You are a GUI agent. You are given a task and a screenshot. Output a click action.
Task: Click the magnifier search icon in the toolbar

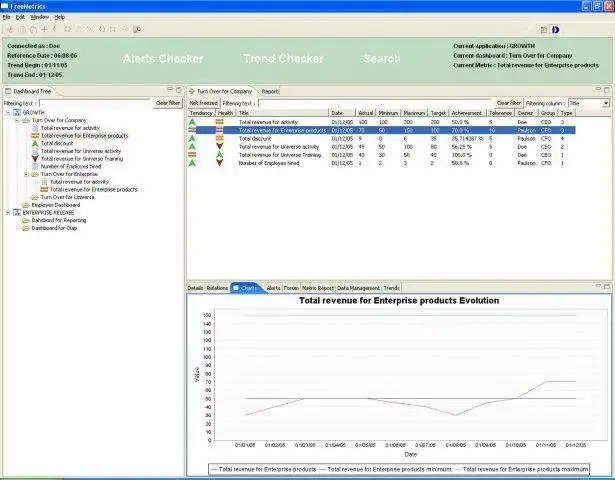click(137, 29)
